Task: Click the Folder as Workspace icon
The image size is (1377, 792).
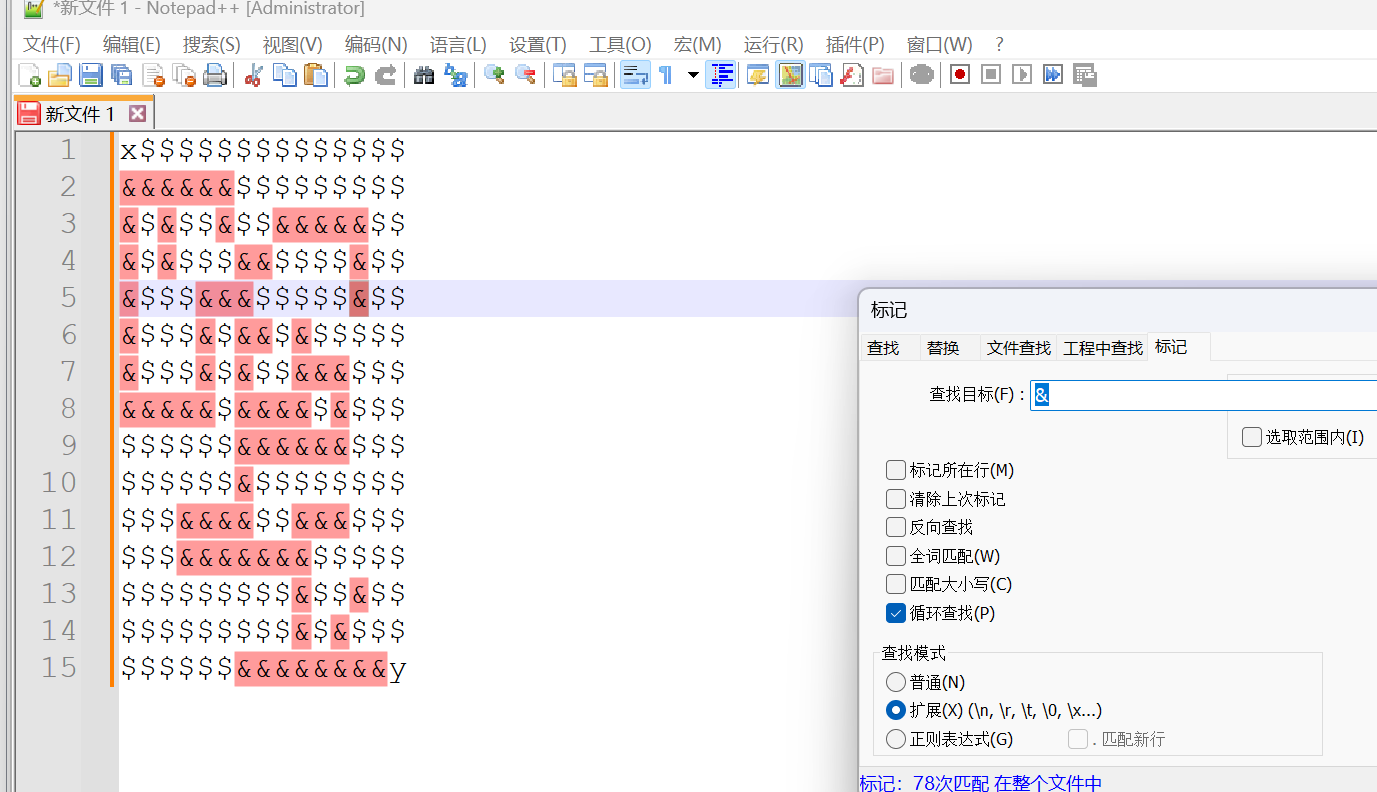Action: click(882, 75)
